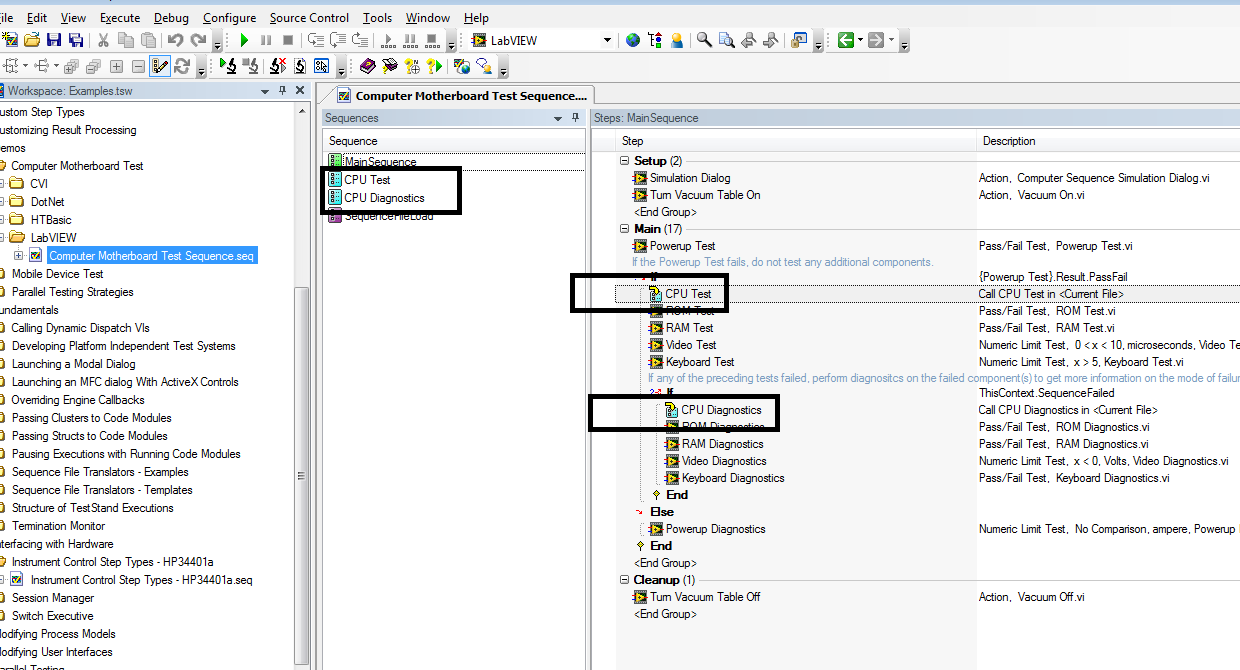Click the Step Over debug icon
This screenshot has width=1240, height=670.
(338, 40)
